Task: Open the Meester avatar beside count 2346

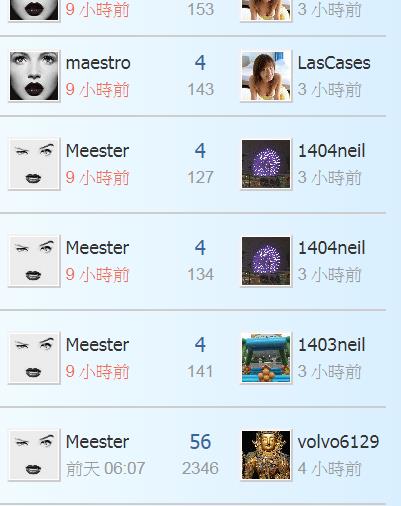Action: pos(34,455)
